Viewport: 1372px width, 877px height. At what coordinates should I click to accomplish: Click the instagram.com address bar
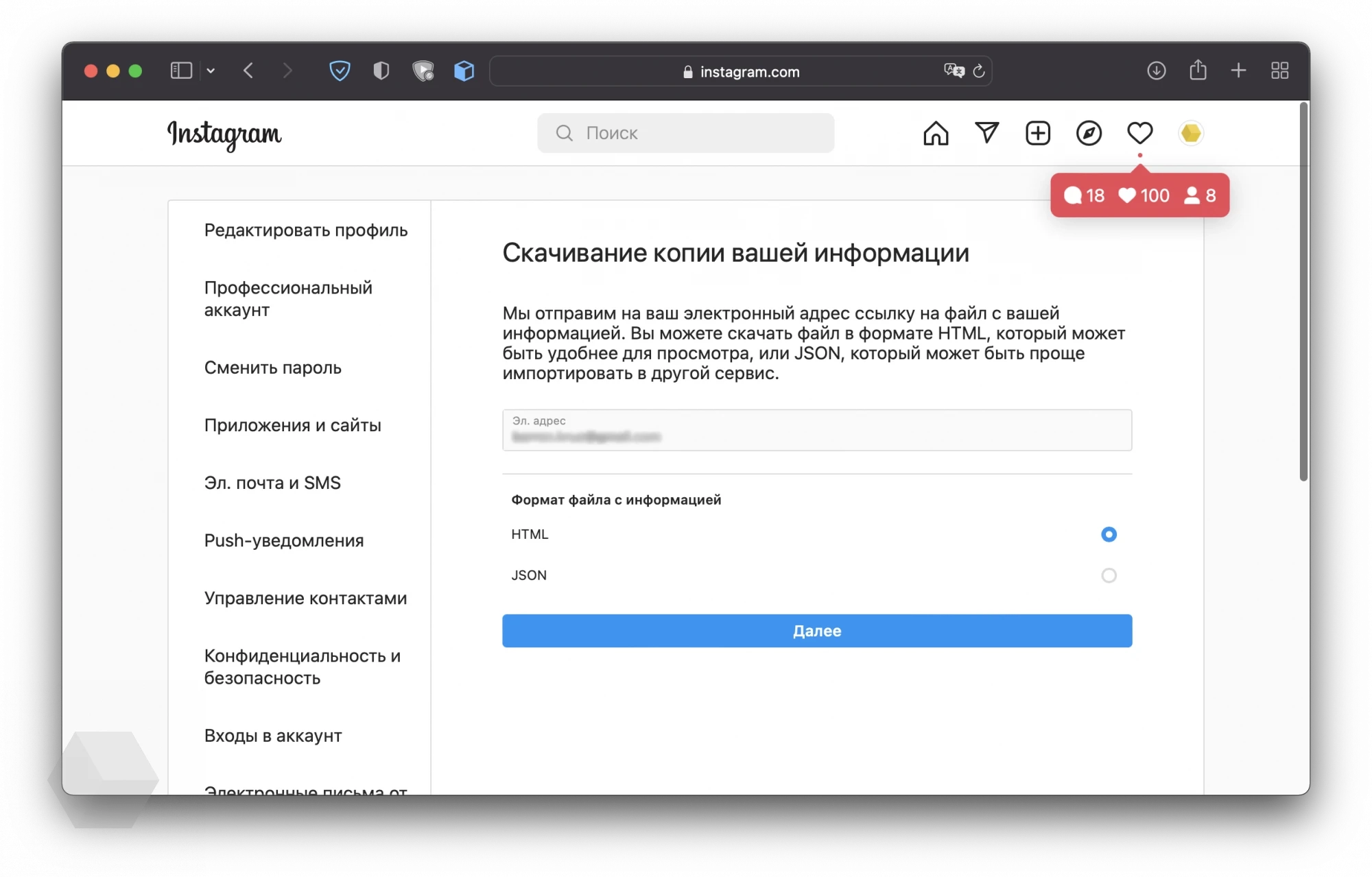point(741,71)
